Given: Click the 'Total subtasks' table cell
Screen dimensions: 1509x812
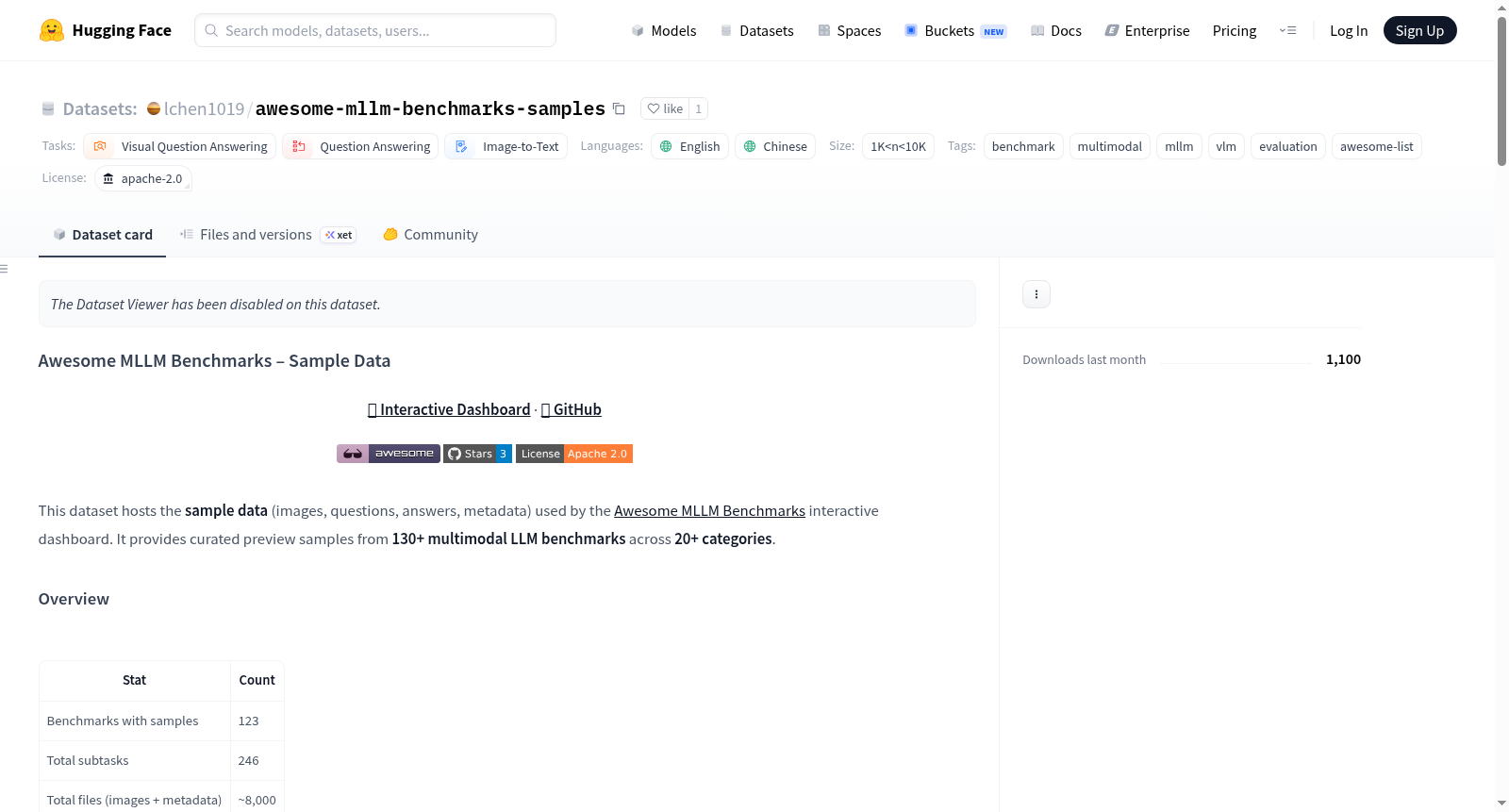Looking at the screenshot, I should click(x=135, y=760).
